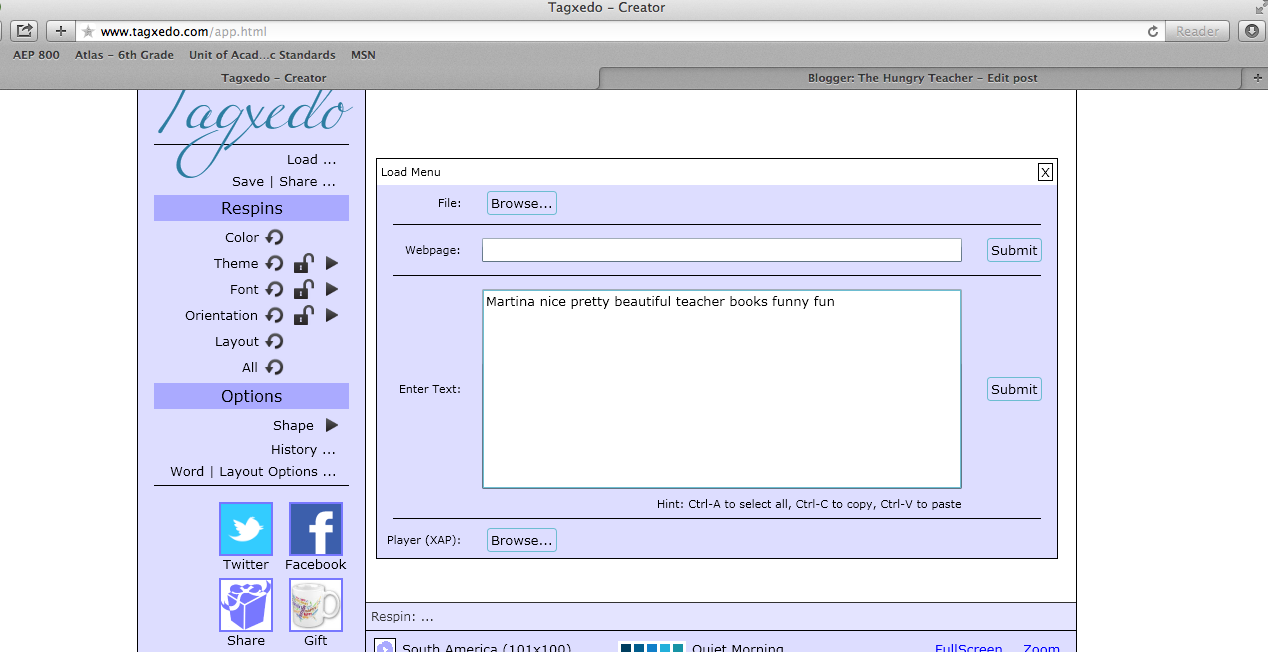Toggle the Theme lock
This screenshot has height=652, width=1268.
[303, 263]
